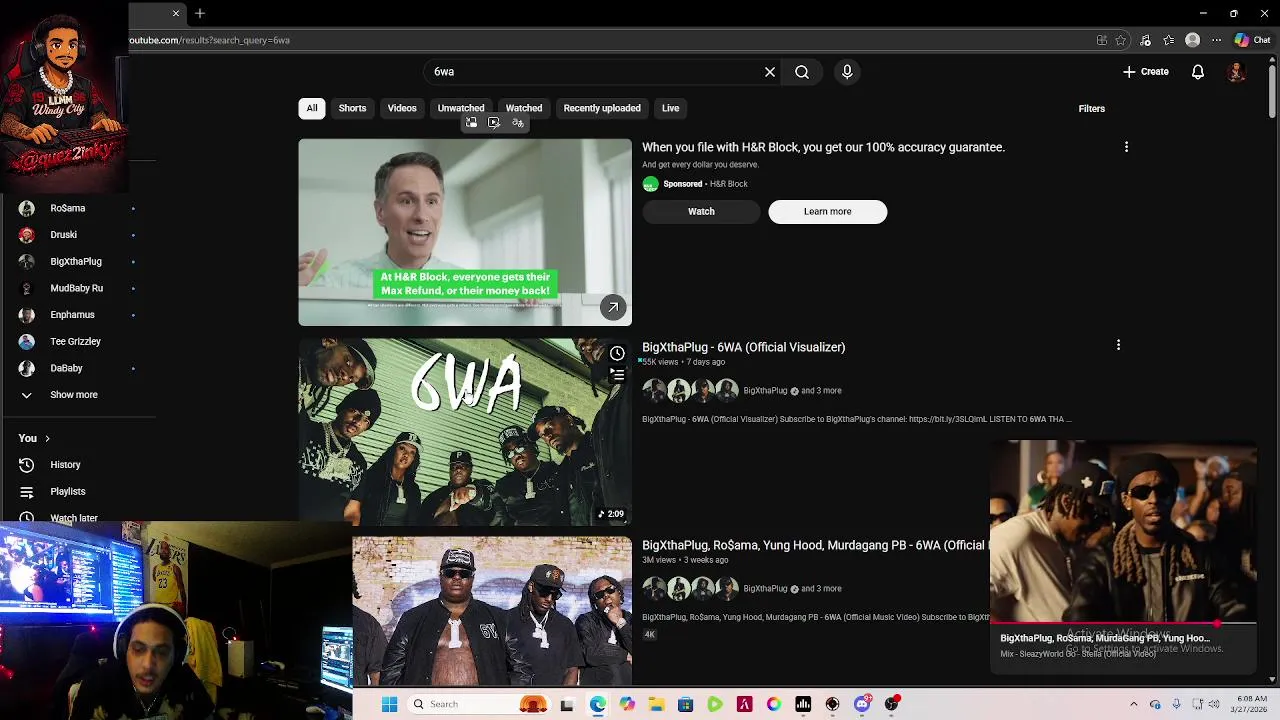Select the All filter chip
The width and height of the screenshot is (1280, 720).
312,108
